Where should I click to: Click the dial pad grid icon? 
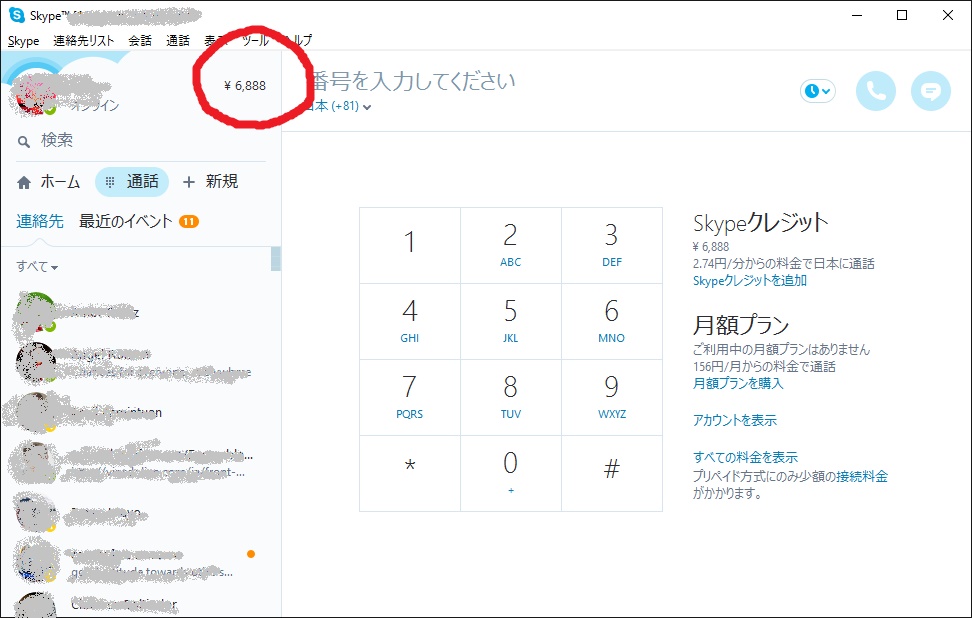tap(110, 182)
